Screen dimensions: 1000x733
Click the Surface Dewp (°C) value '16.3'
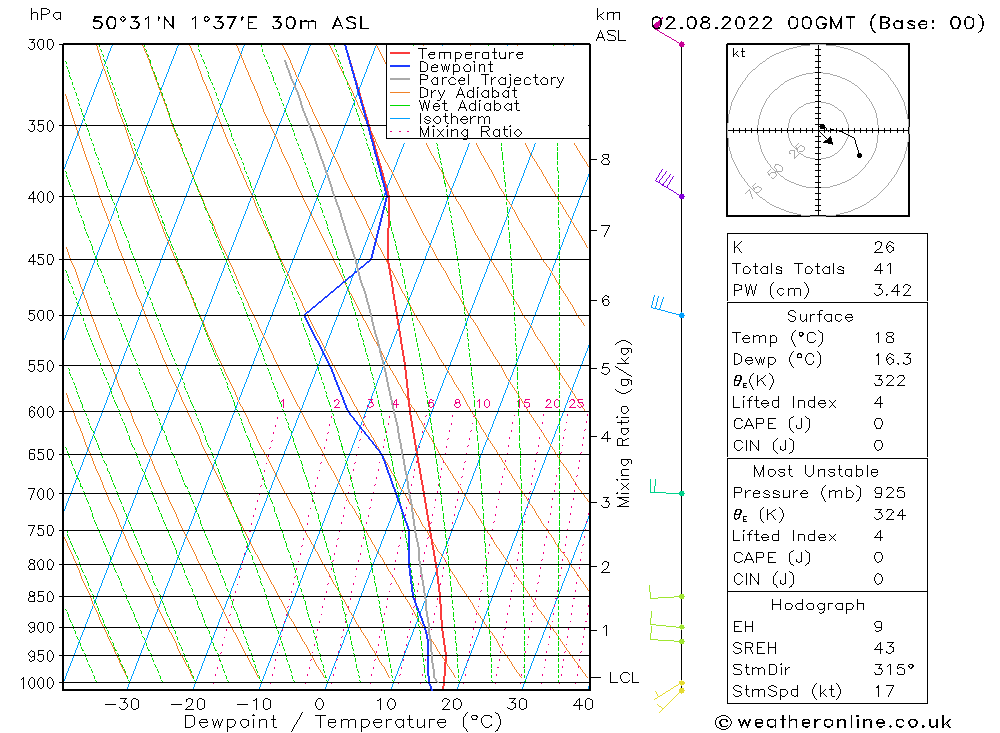[893, 360]
